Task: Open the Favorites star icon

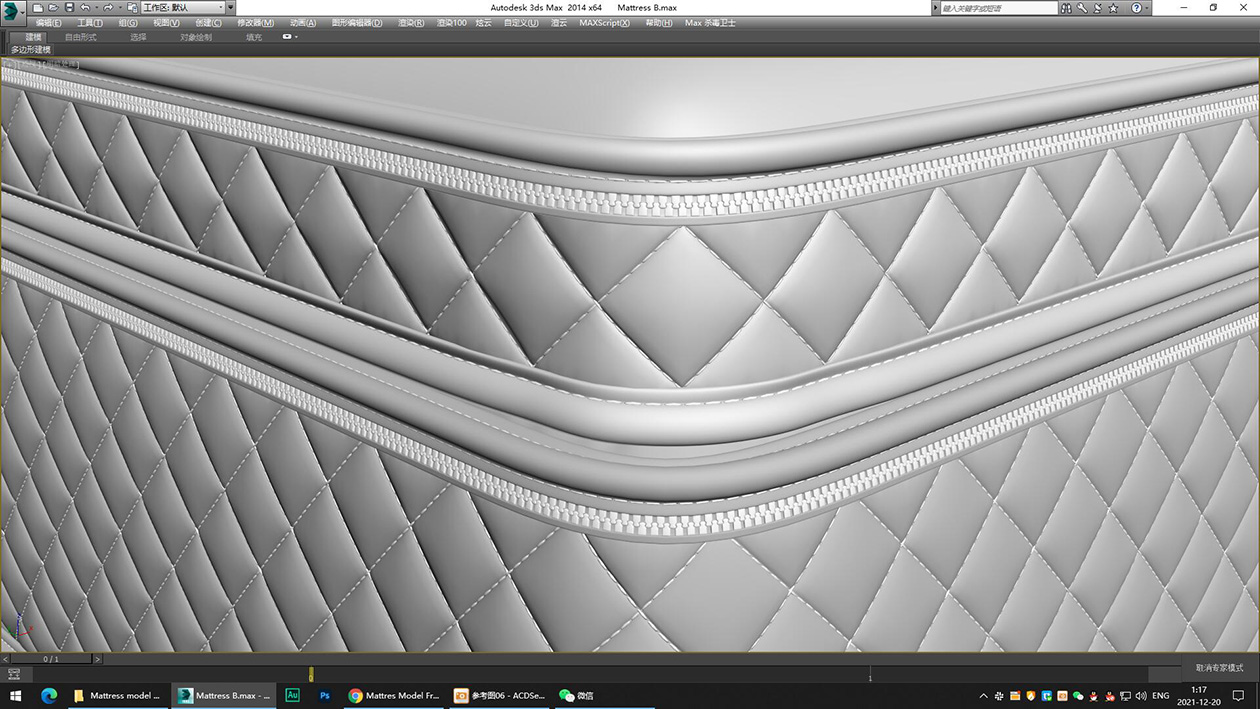Action: click(1113, 8)
